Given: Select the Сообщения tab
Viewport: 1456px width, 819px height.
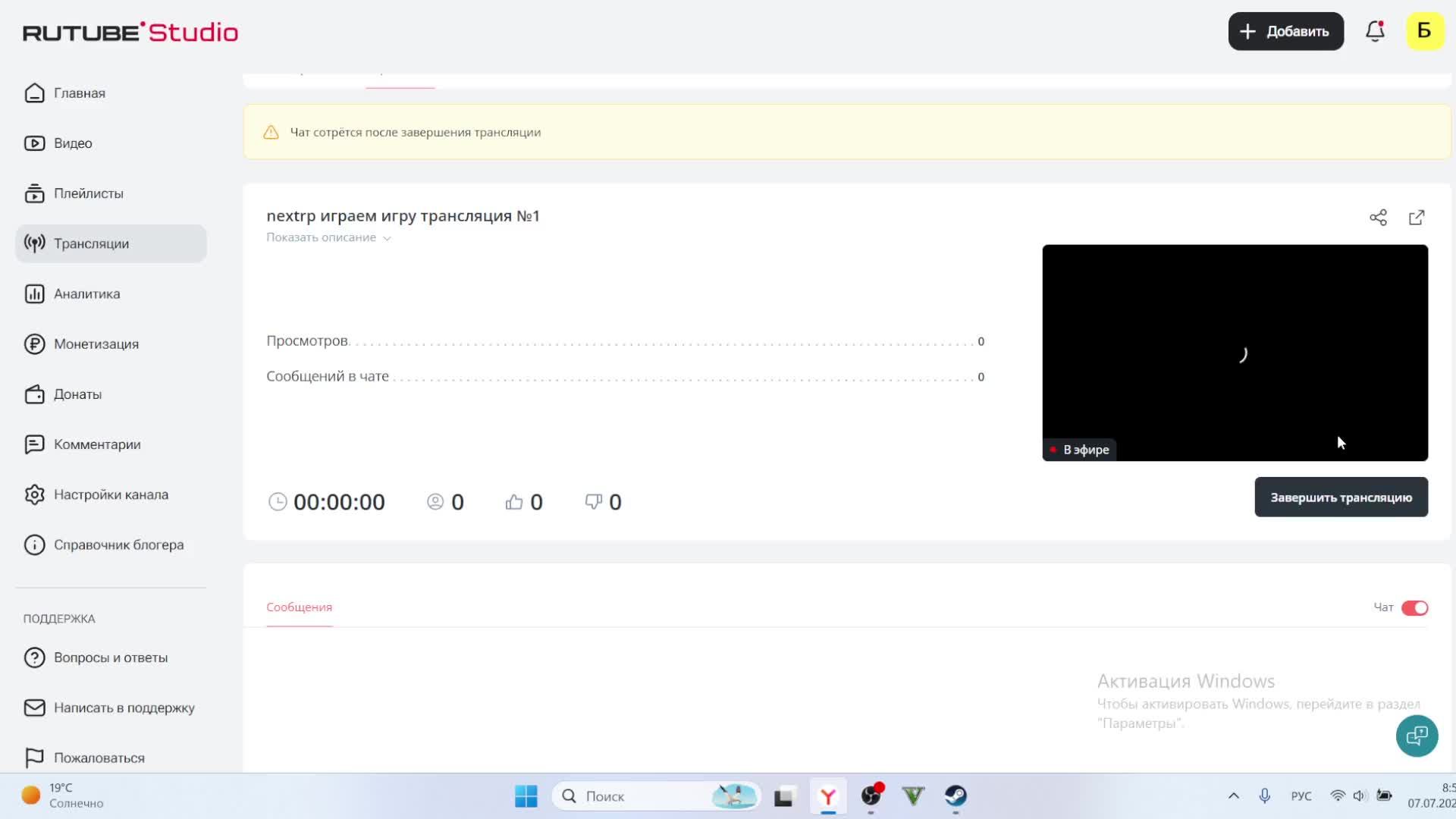Looking at the screenshot, I should point(299,607).
